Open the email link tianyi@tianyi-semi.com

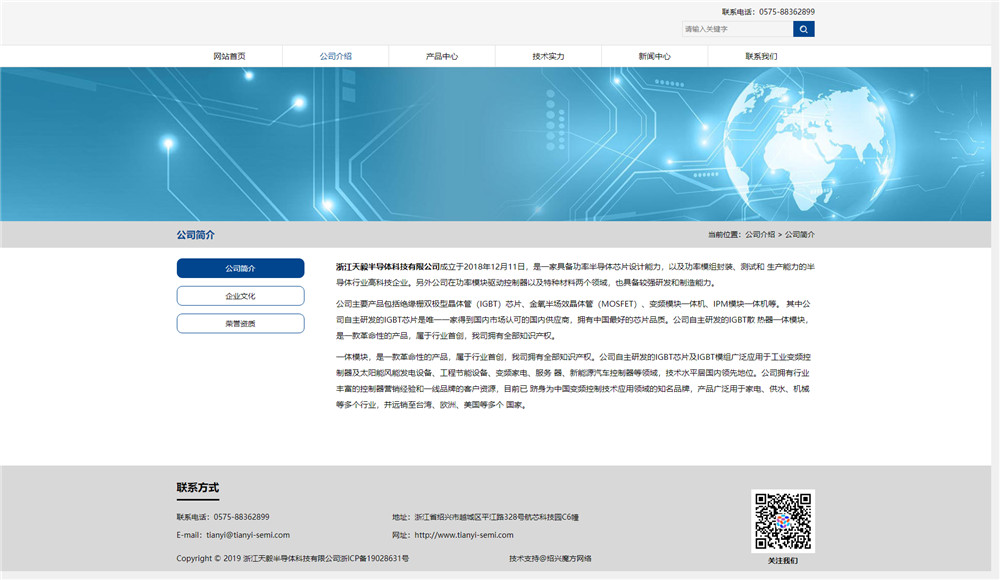click(x=247, y=534)
